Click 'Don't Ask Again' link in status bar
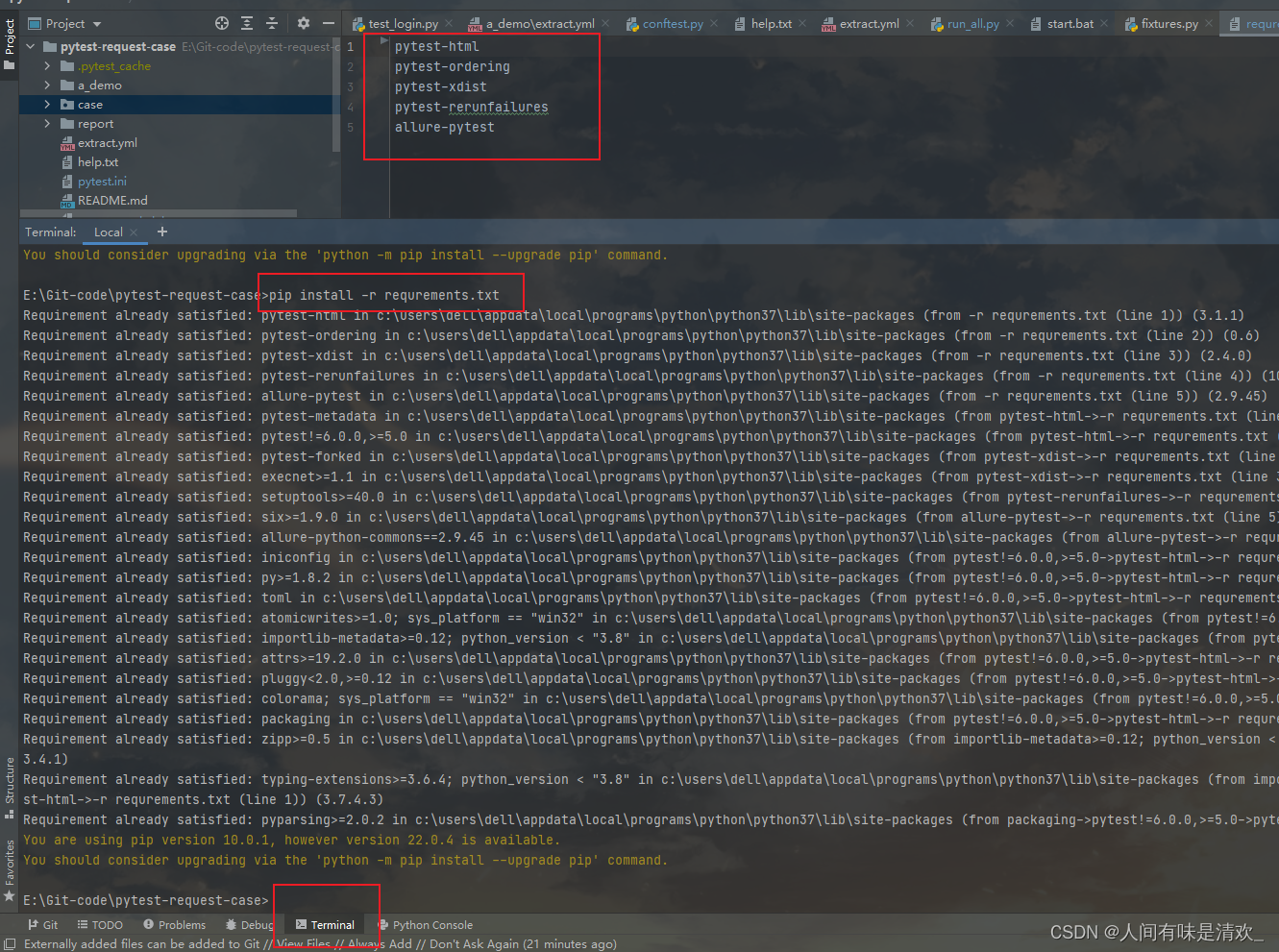Image resolution: width=1279 pixels, height=952 pixels. pos(474,944)
